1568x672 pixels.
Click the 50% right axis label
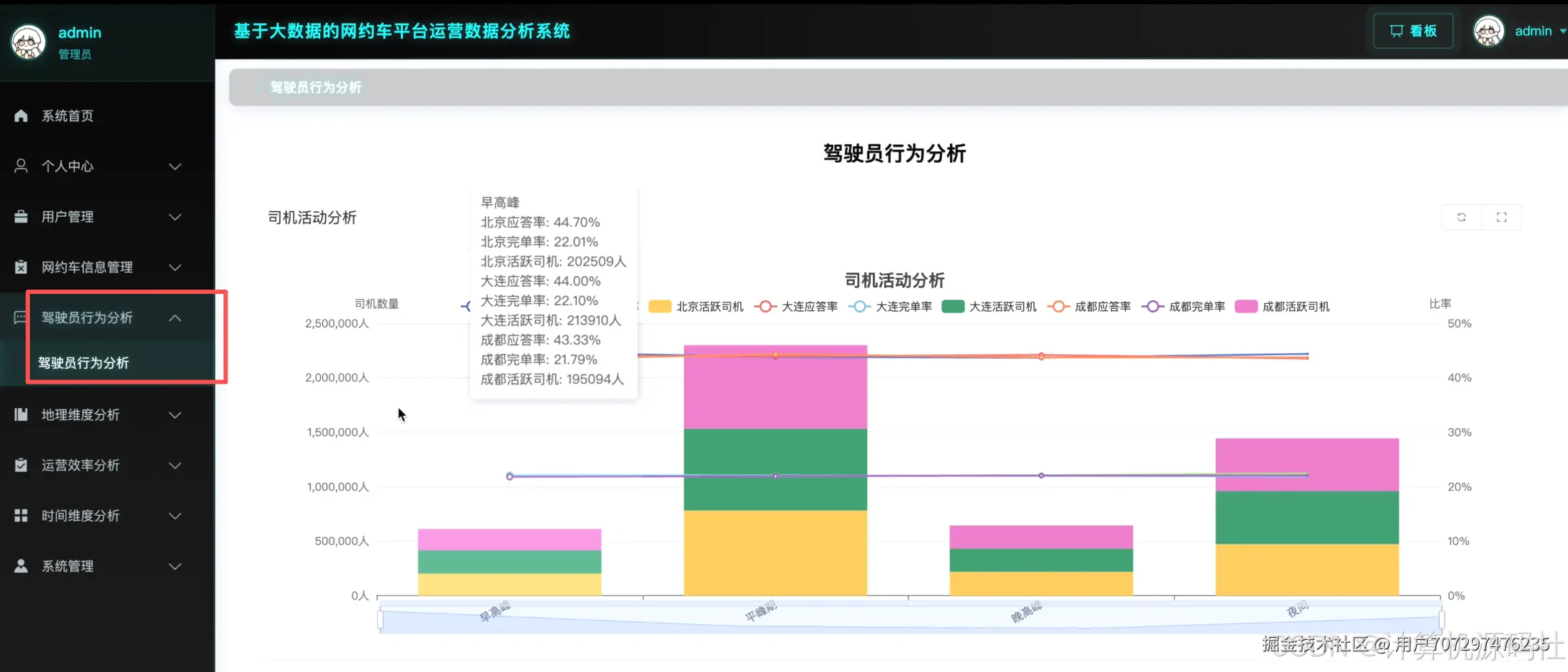coord(1459,323)
